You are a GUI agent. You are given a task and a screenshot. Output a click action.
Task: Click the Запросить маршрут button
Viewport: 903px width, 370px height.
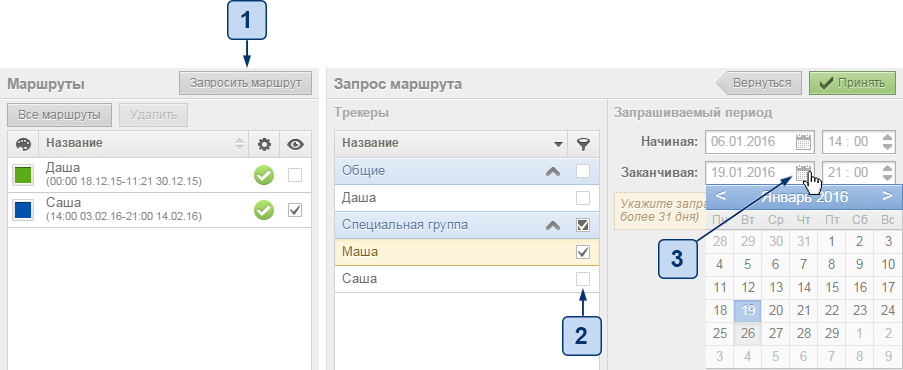click(245, 83)
